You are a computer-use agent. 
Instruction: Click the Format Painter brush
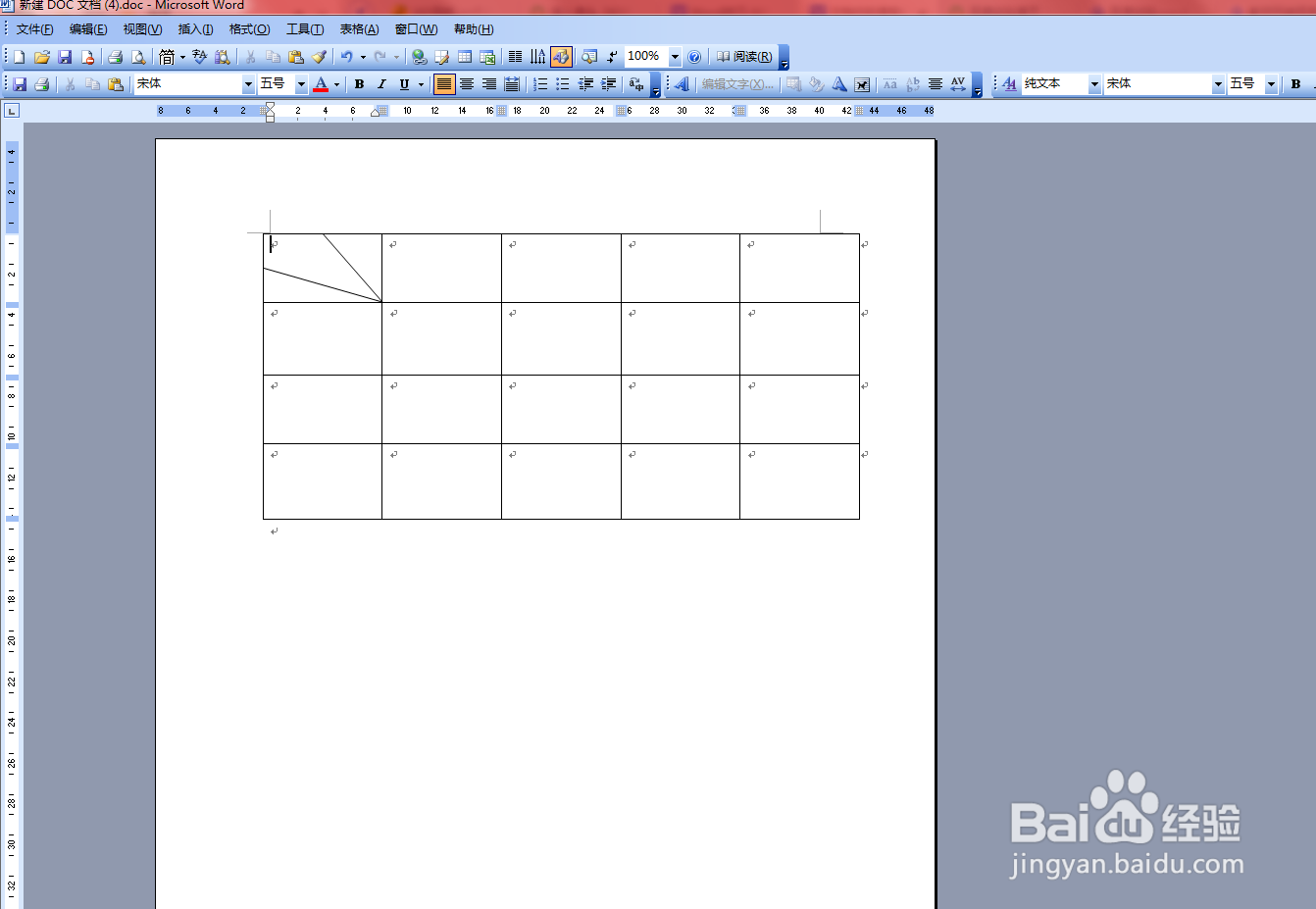tap(319, 57)
